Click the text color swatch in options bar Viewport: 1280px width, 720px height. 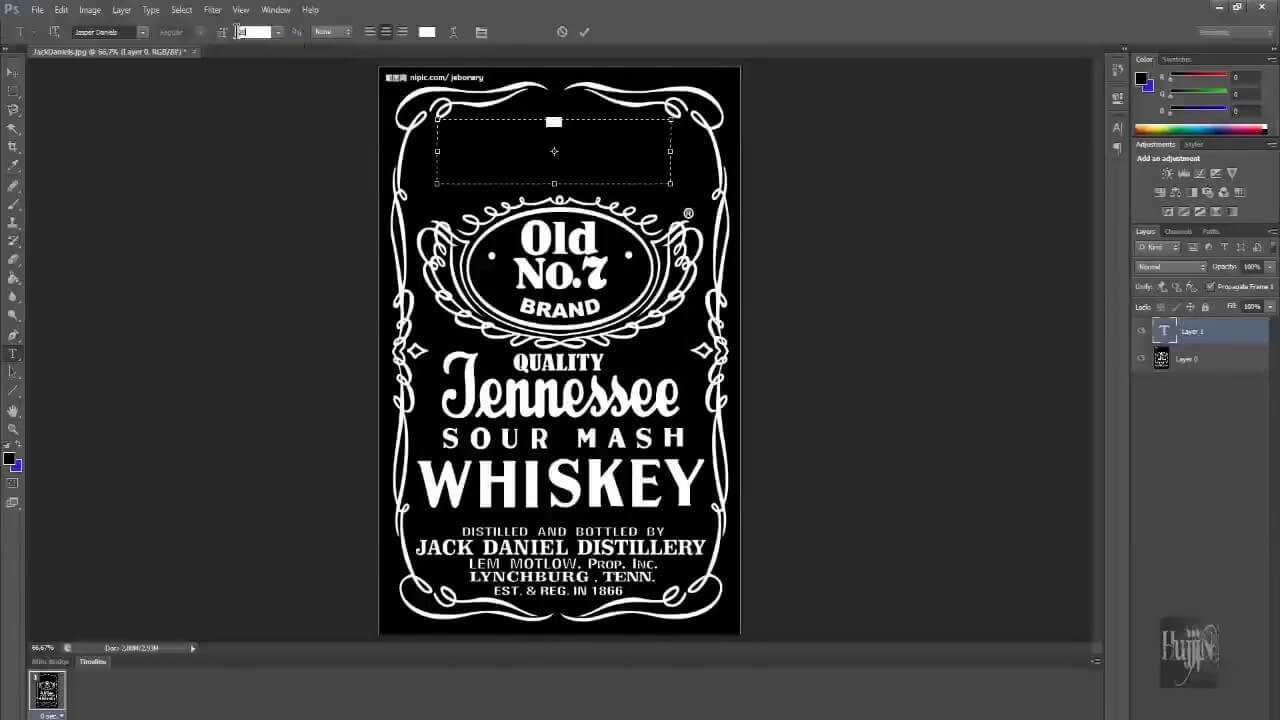[427, 32]
